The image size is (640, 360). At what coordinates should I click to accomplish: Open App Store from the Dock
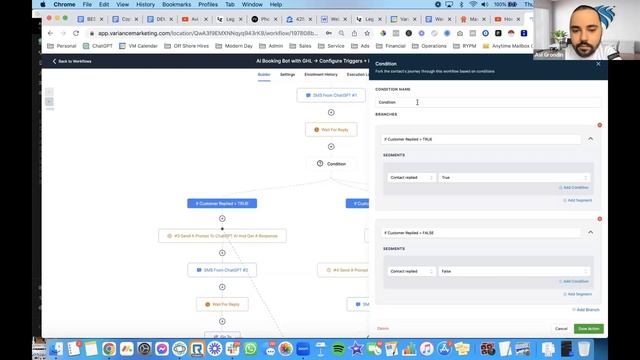coord(444,349)
